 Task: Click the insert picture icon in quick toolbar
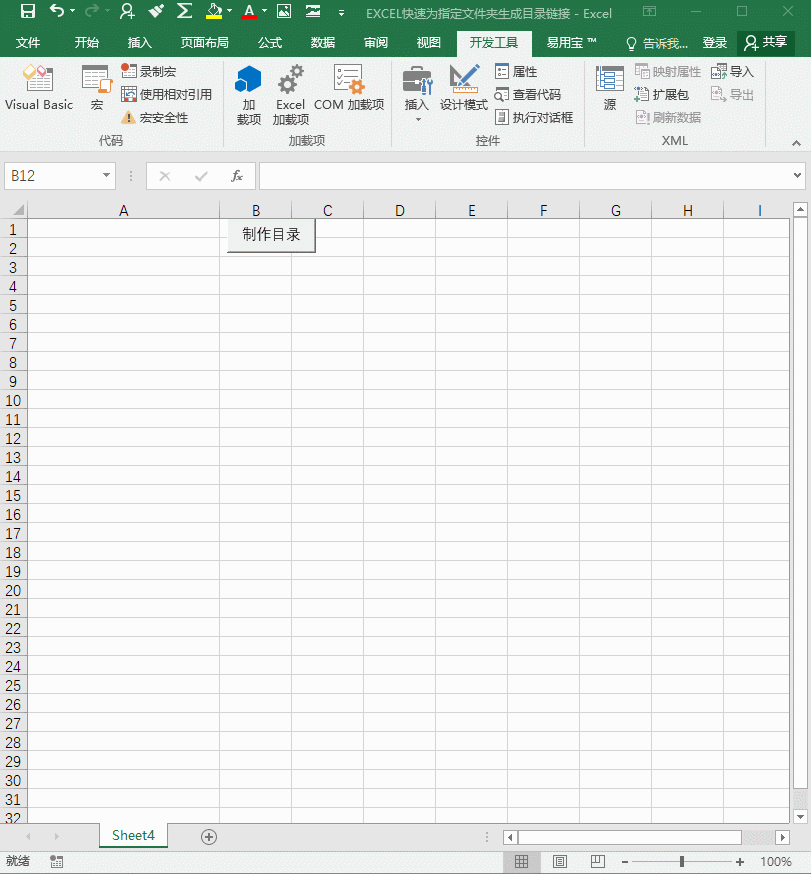pyautogui.click(x=284, y=11)
